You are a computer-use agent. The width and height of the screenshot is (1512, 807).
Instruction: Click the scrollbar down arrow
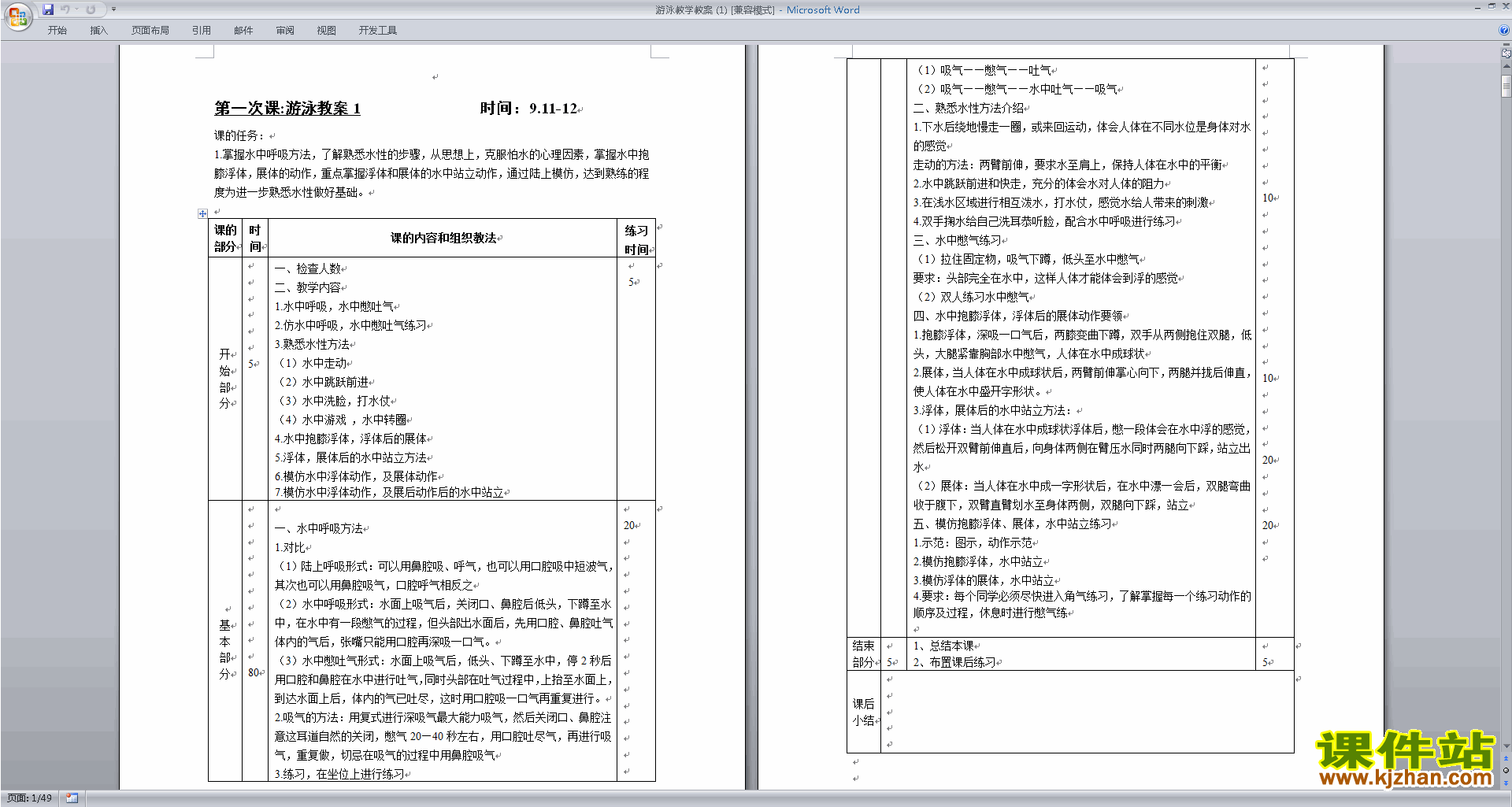(1506, 746)
